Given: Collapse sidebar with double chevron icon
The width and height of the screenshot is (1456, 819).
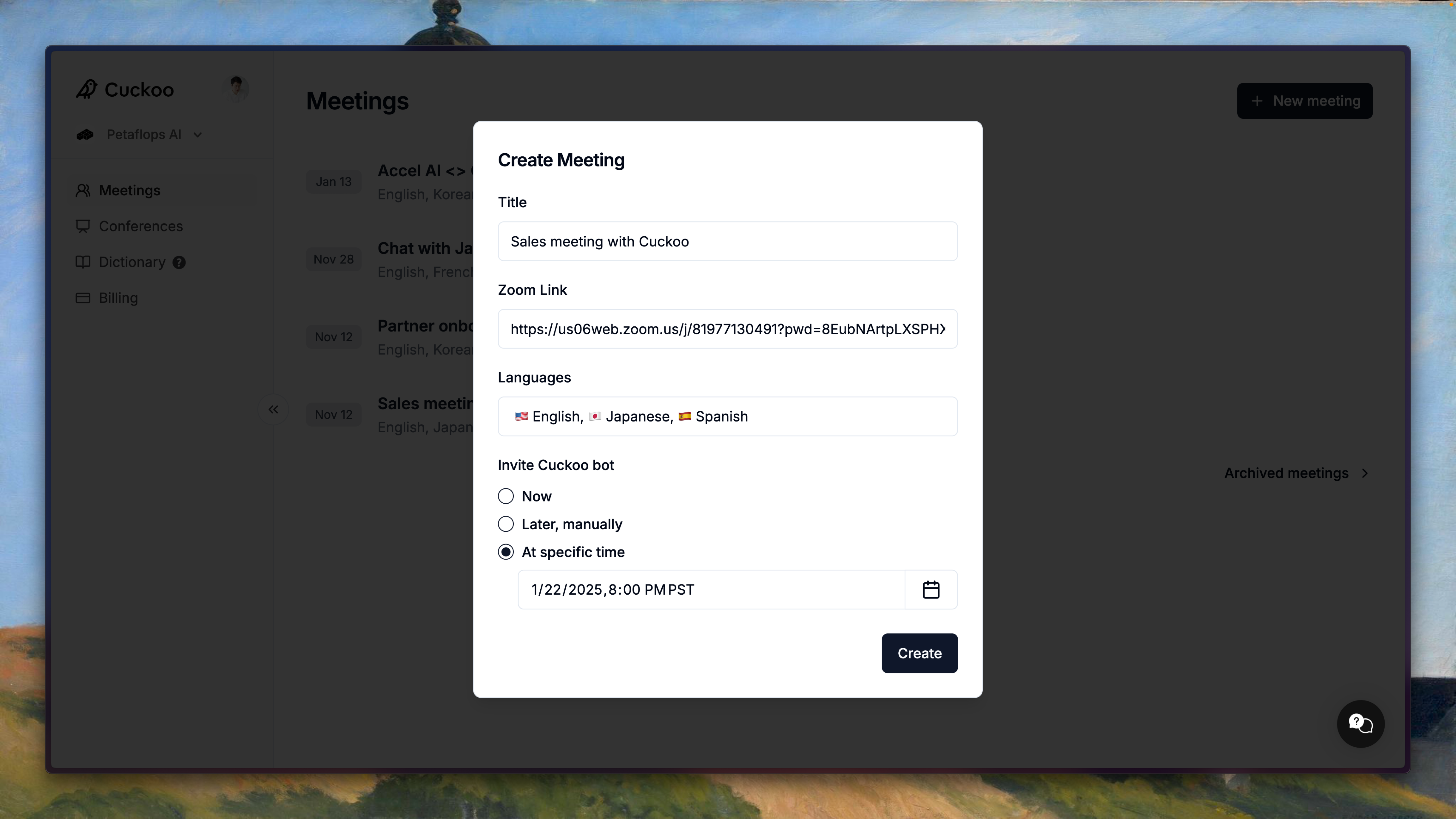Looking at the screenshot, I should point(273,409).
